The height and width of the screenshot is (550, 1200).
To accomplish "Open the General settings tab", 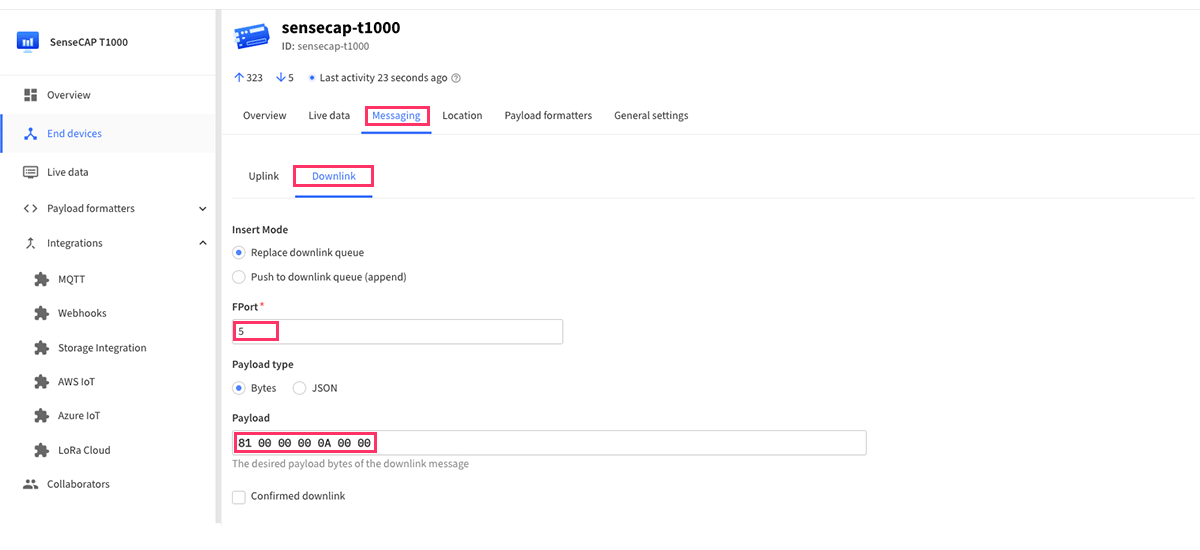I will [x=651, y=116].
